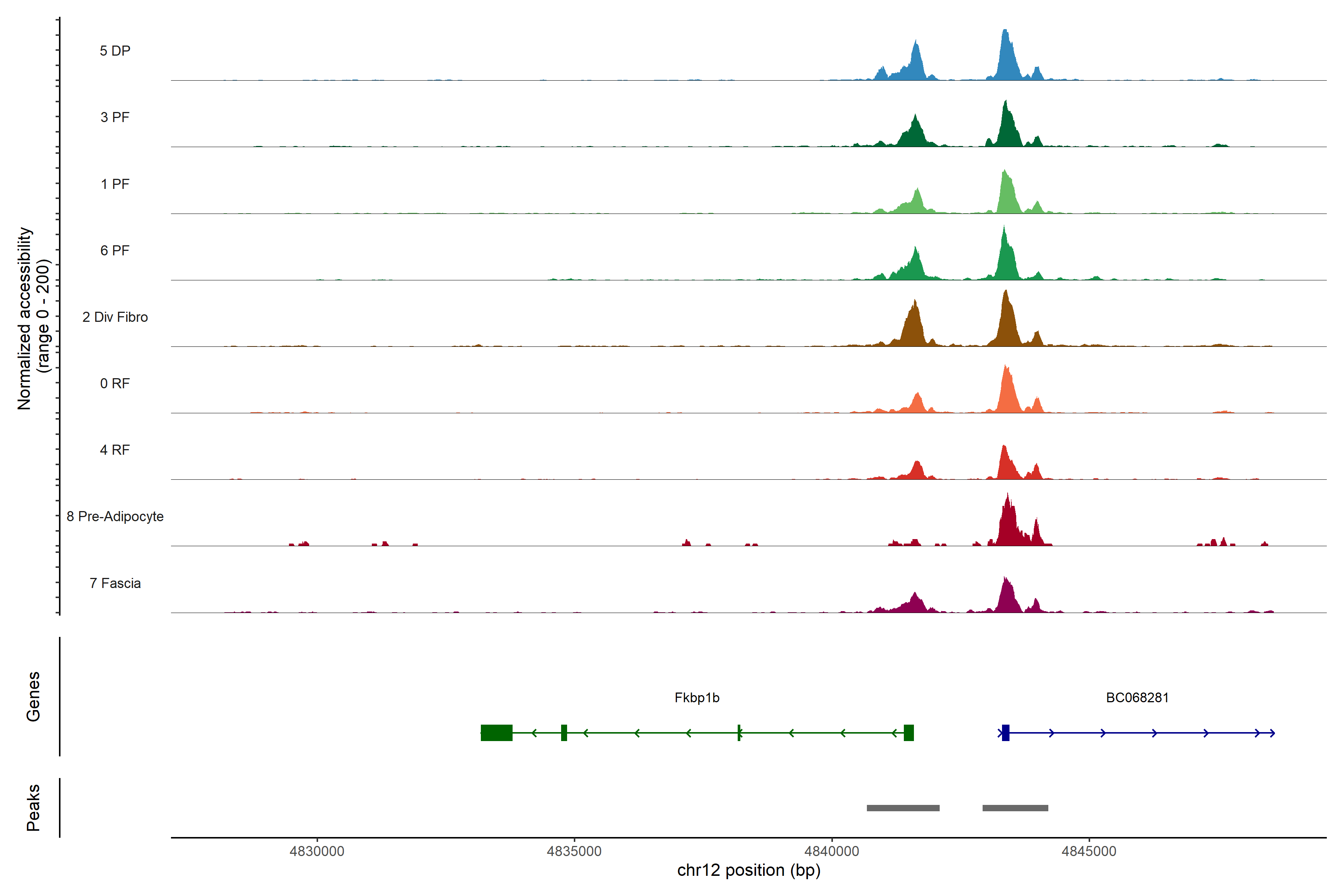Select the large green Fkbp1b terminal exon

[497, 732]
